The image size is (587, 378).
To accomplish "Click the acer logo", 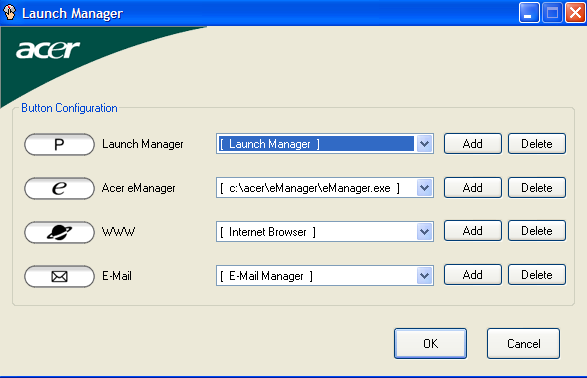I will pos(48,50).
